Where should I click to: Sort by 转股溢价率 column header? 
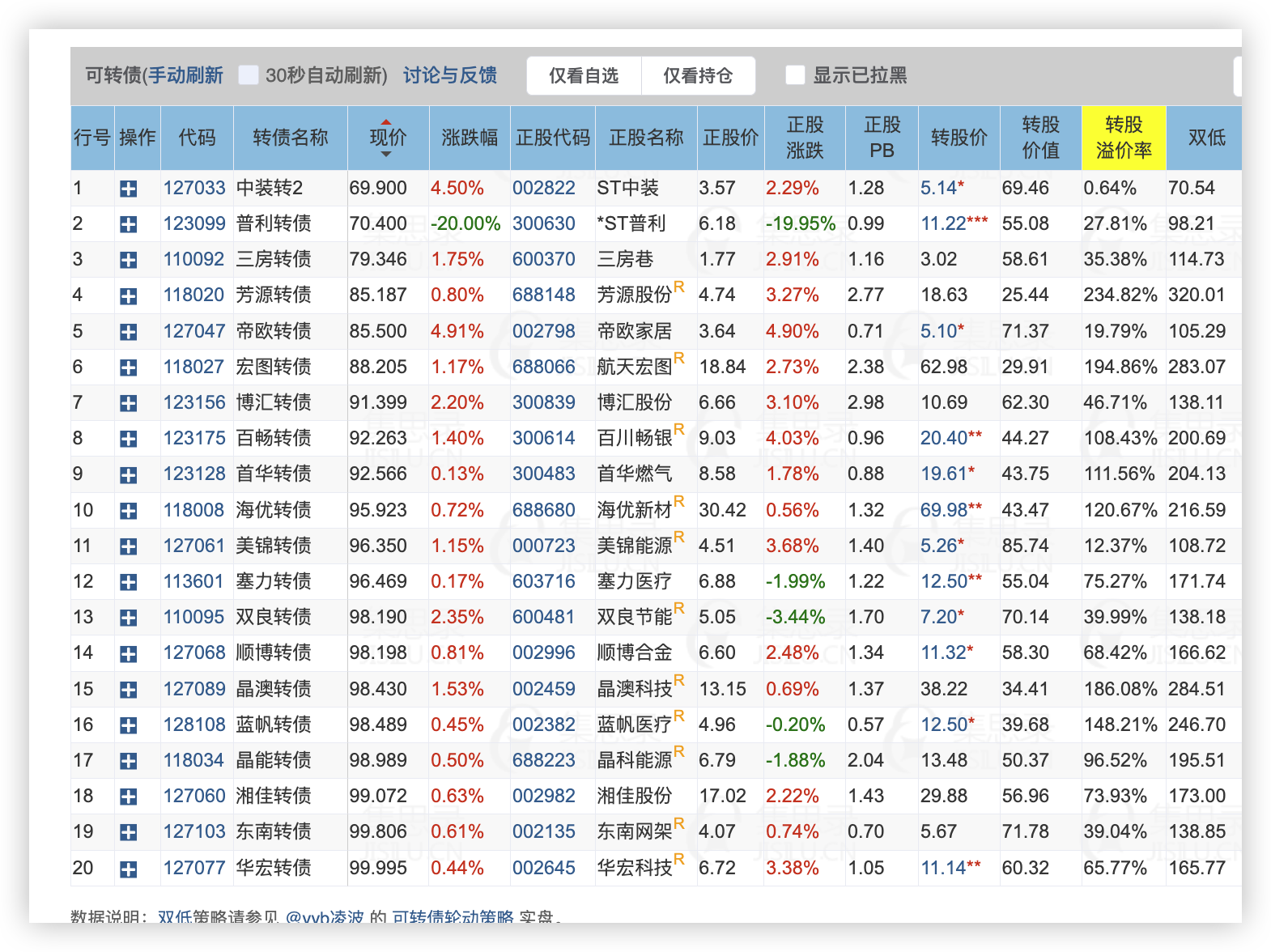pos(1124,138)
